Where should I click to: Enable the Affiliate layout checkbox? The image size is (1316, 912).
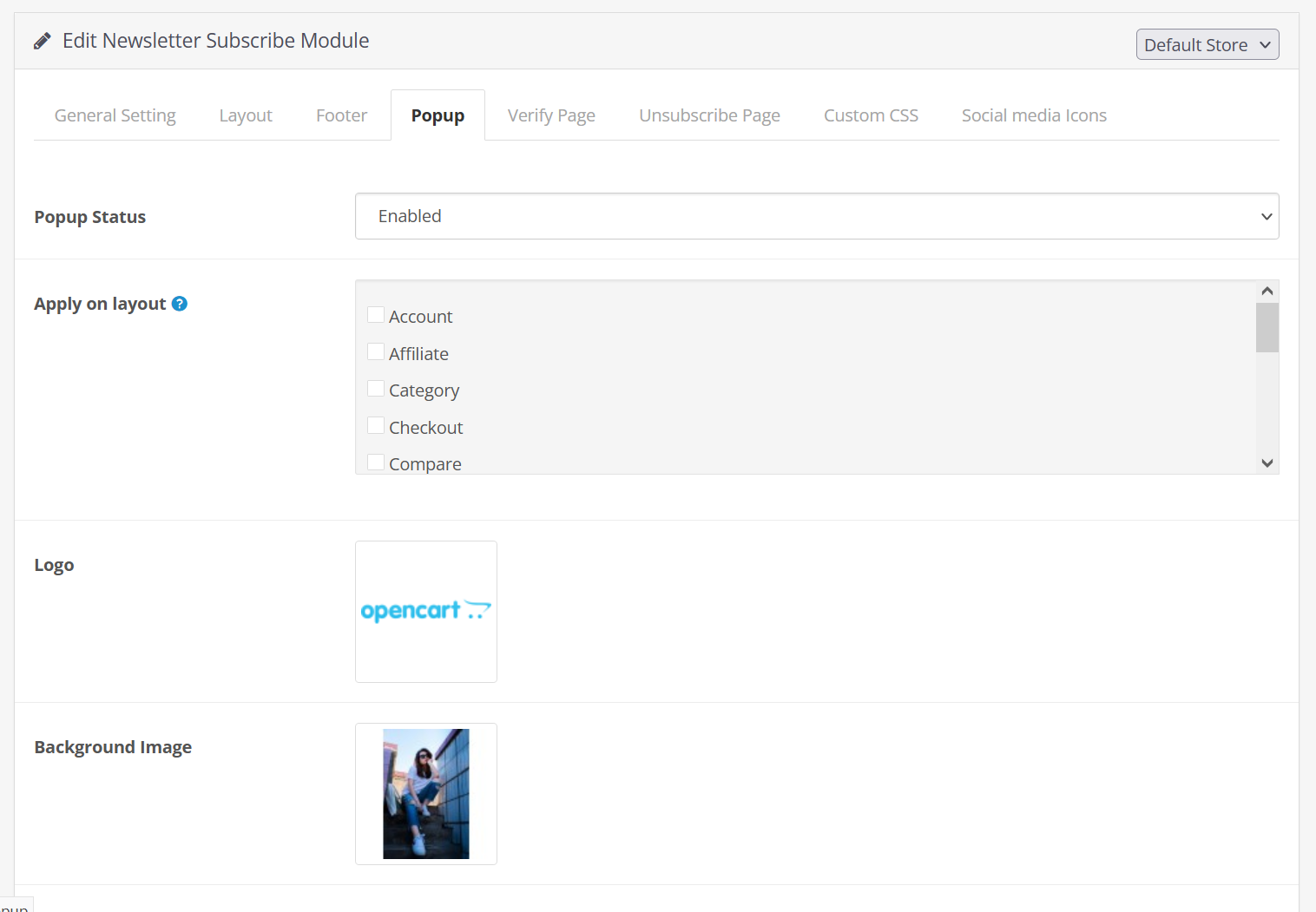(376, 352)
